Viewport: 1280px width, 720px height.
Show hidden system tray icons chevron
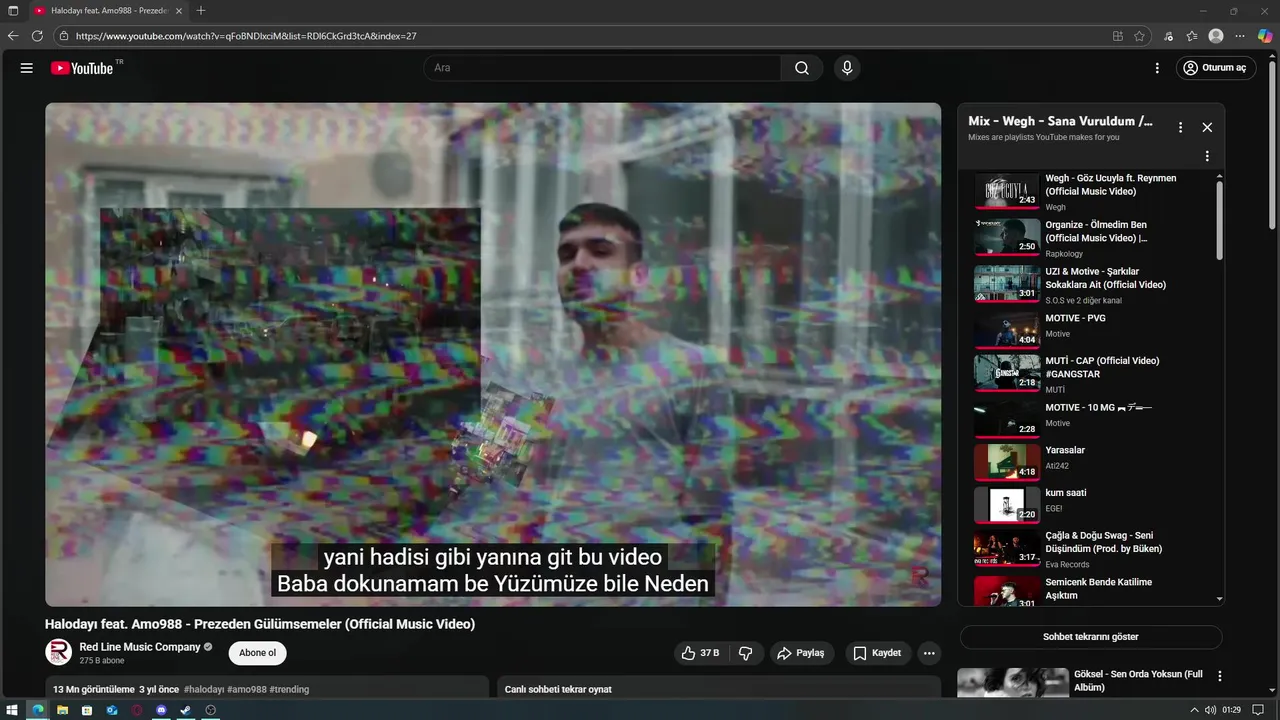(1194, 710)
